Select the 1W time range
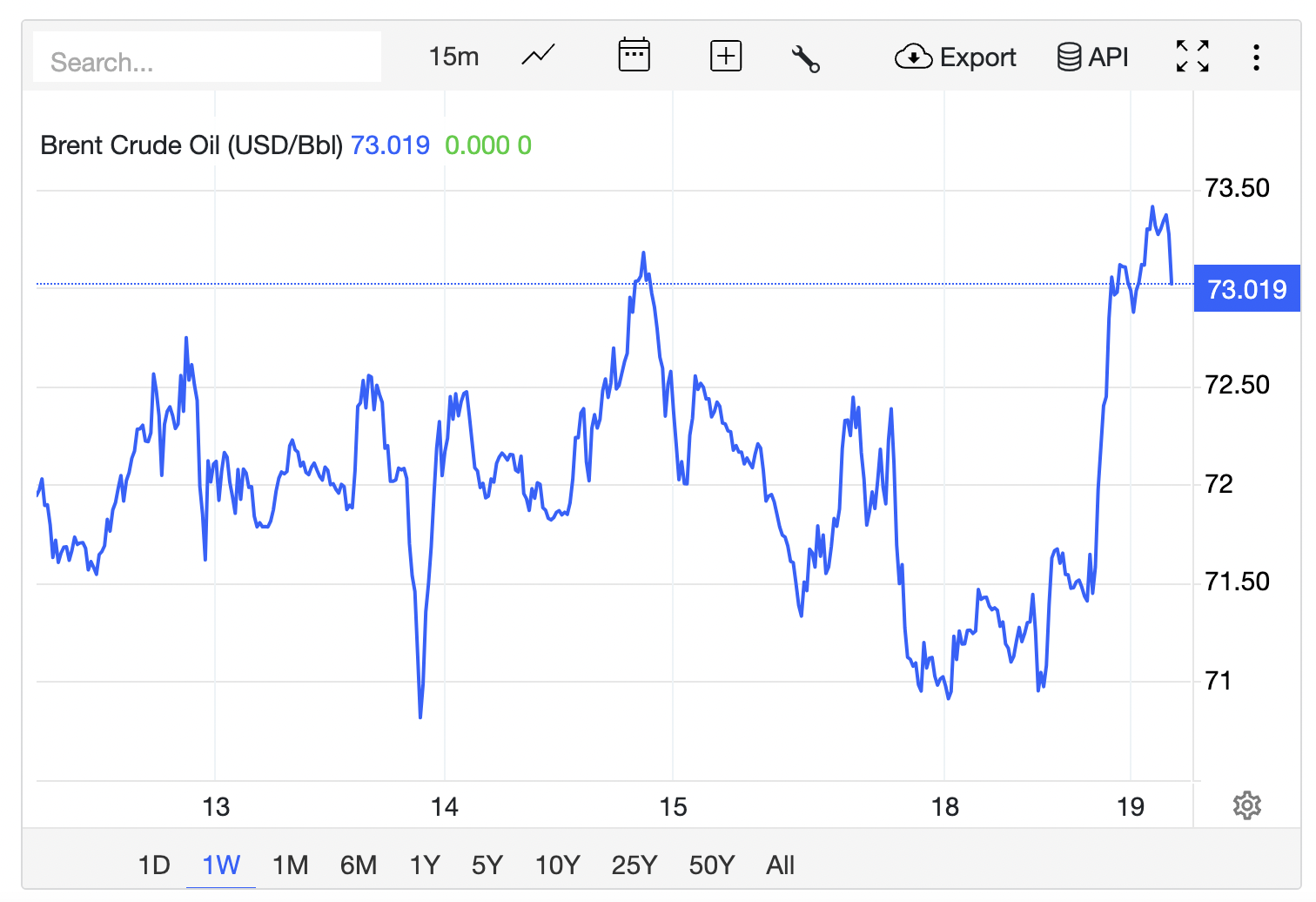 pos(221,865)
